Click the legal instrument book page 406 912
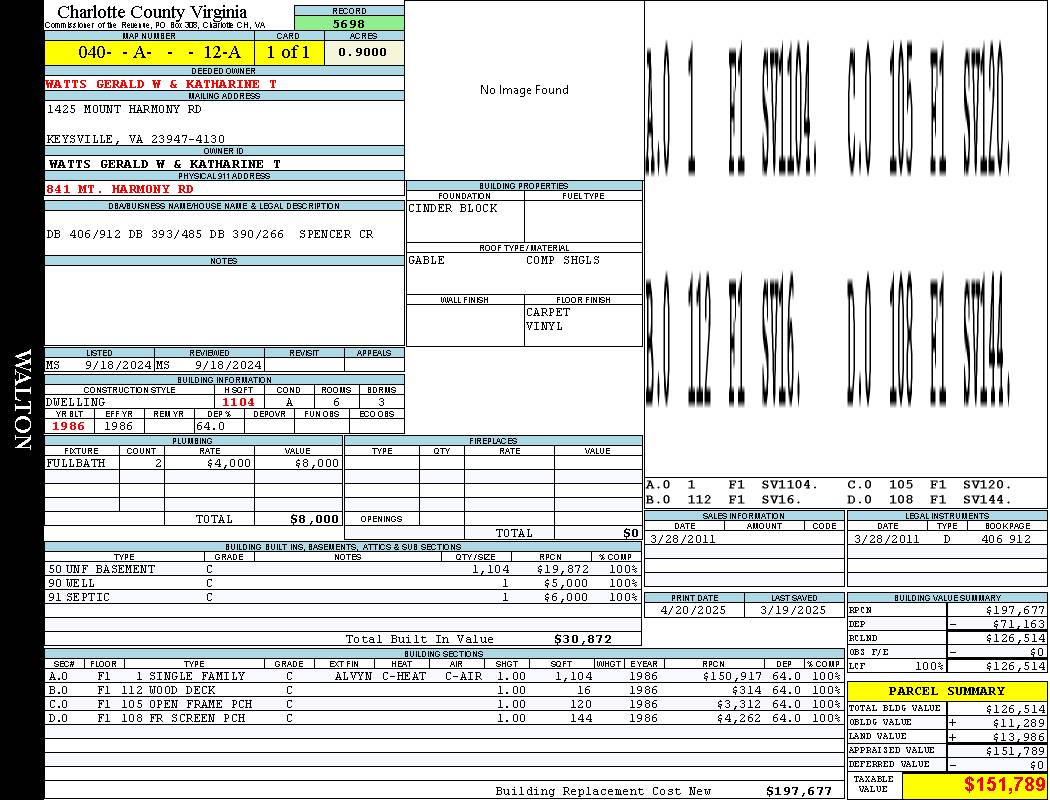This screenshot has width=1050, height=800. pos(1006,539)
